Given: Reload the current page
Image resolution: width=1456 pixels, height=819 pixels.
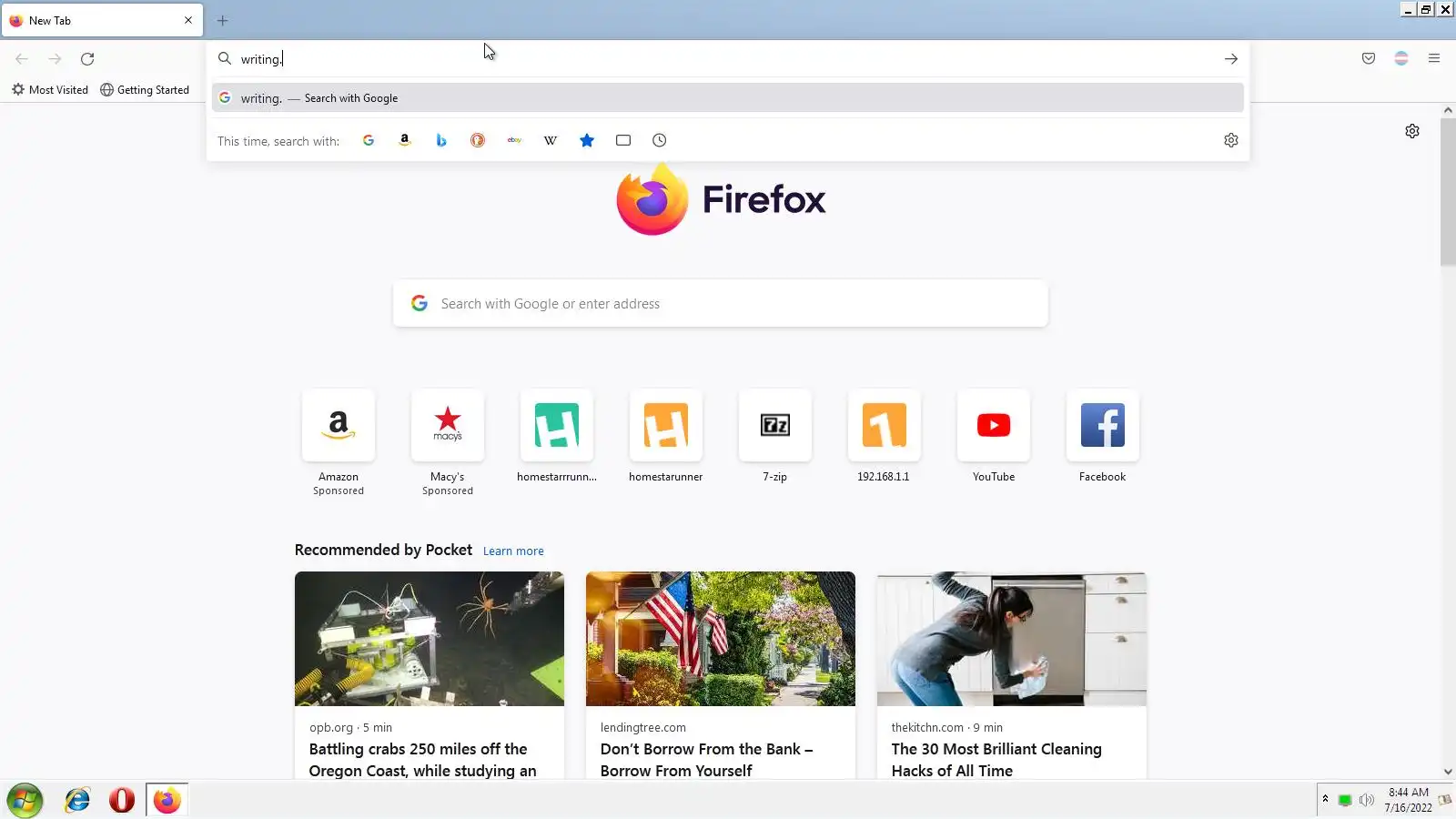Looking at the screenshot, I should click(87, 59).
